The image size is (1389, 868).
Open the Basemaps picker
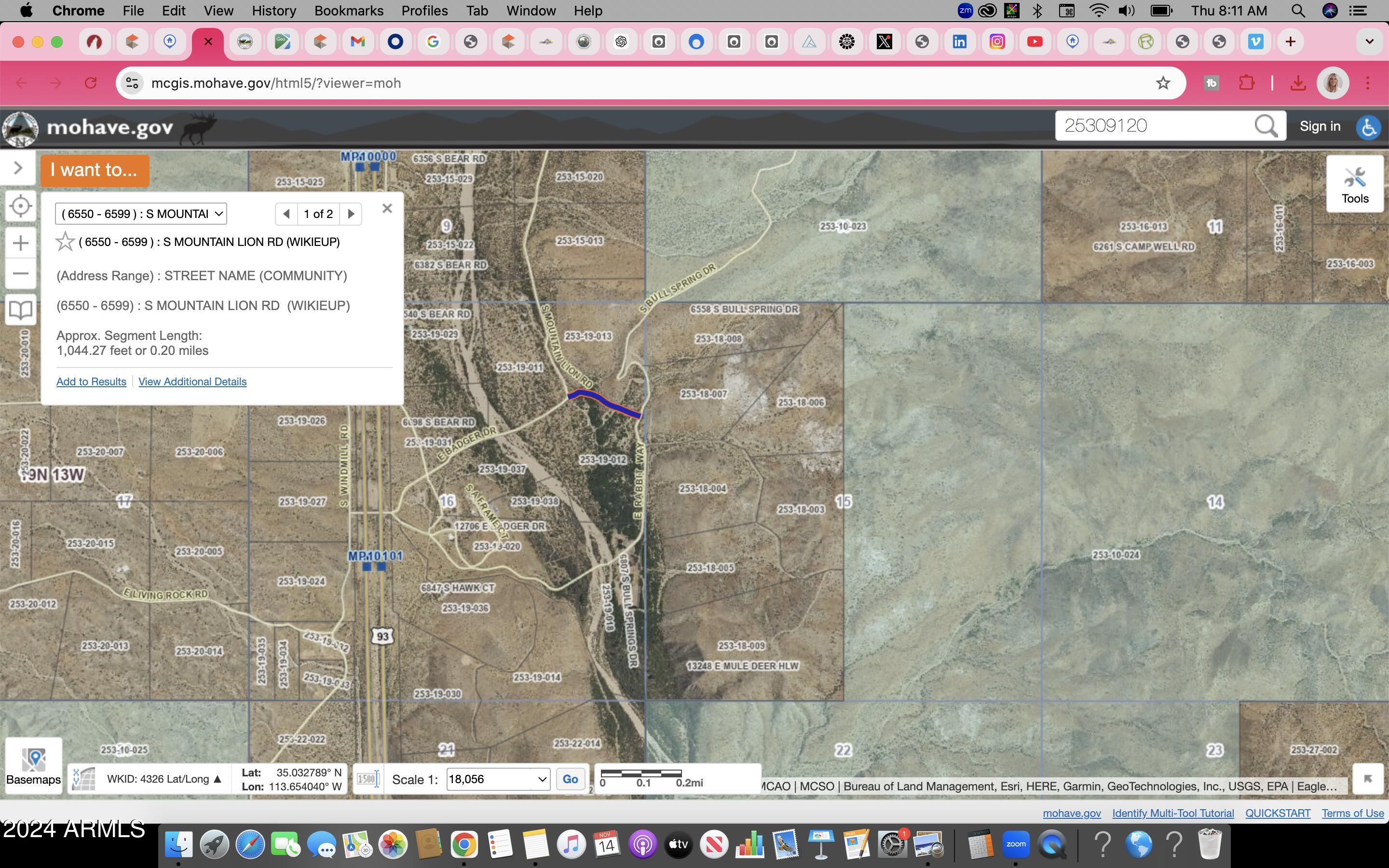click(33, 765)
